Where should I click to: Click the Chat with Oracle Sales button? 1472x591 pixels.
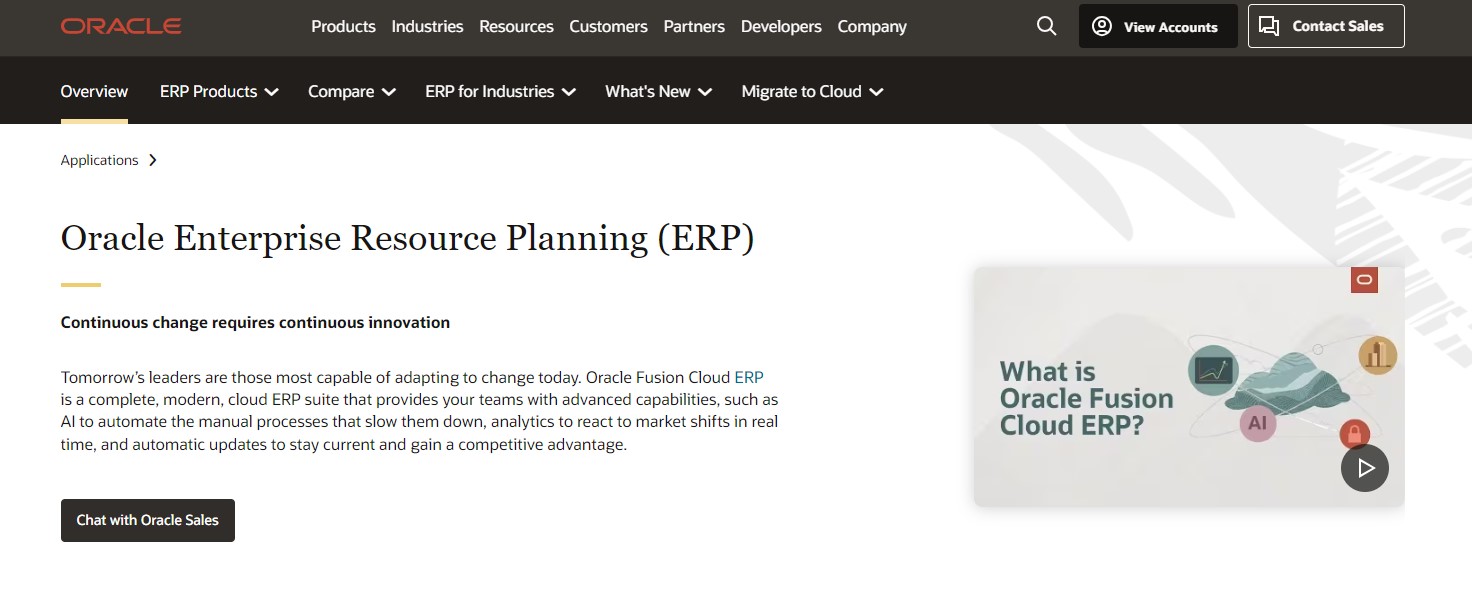tap(148, 520)
